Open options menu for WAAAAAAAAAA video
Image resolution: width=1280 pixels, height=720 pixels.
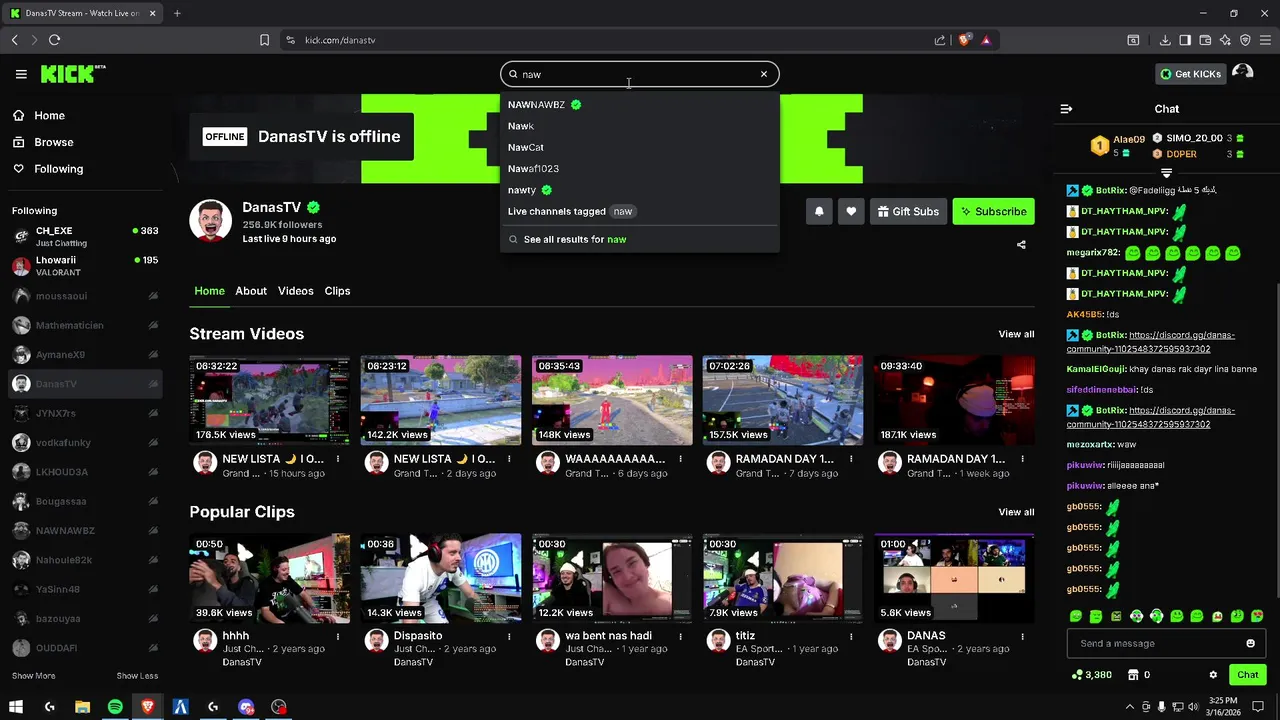[680, 459]
